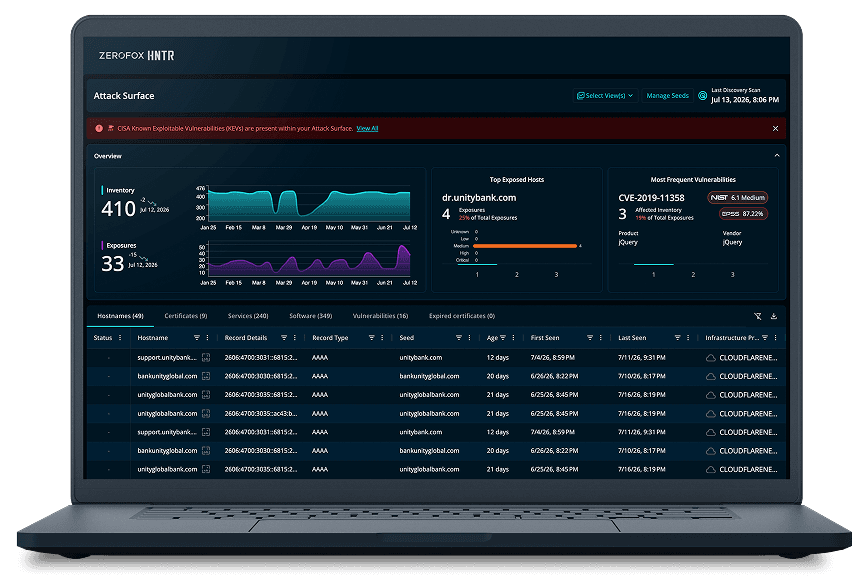Open the CVE-2019-11358 vulnerability
Viewport: 866px width, 578px height.
click(651, 198)
